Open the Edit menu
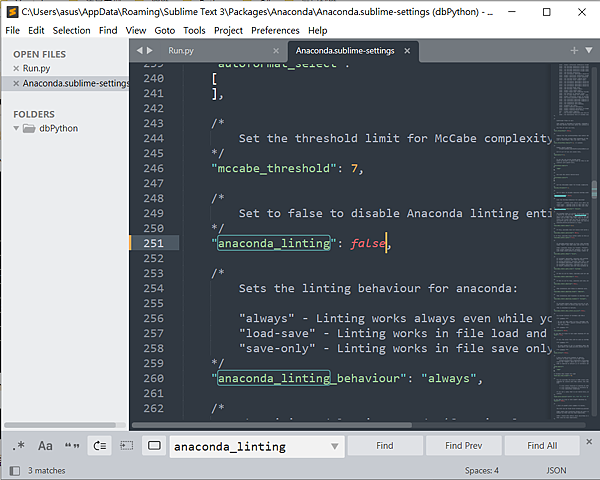Screen dimensions: 600x480 pos(36,30)
